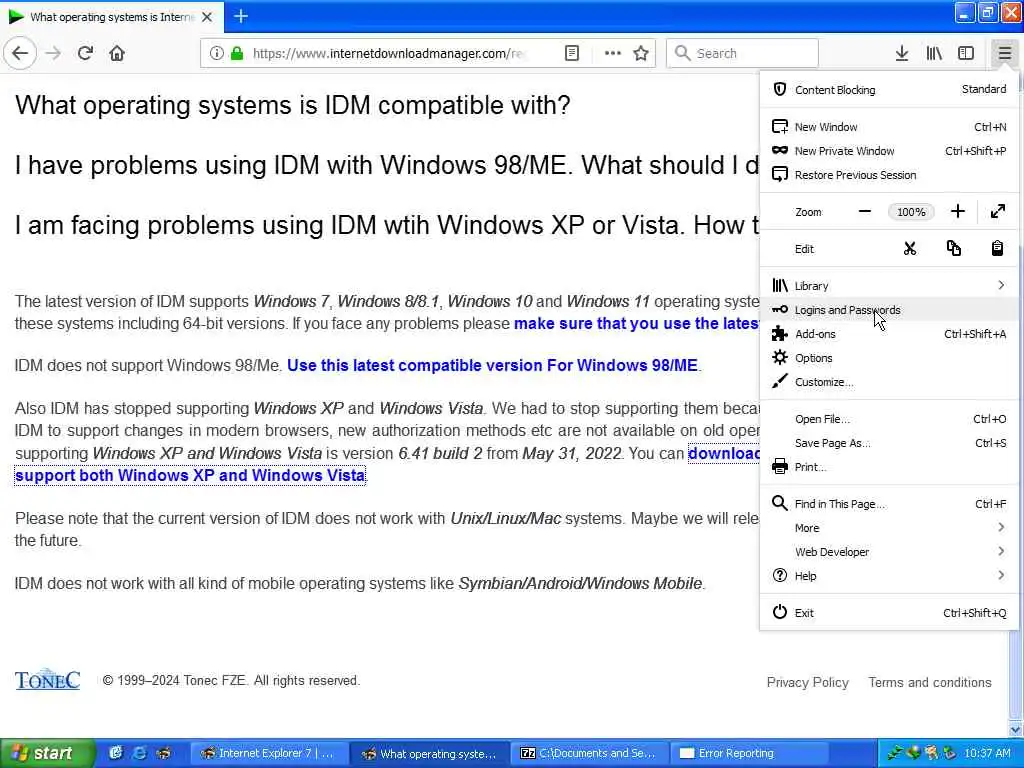Close the IDM tab
1024x768 pixels.
(207, 17)
